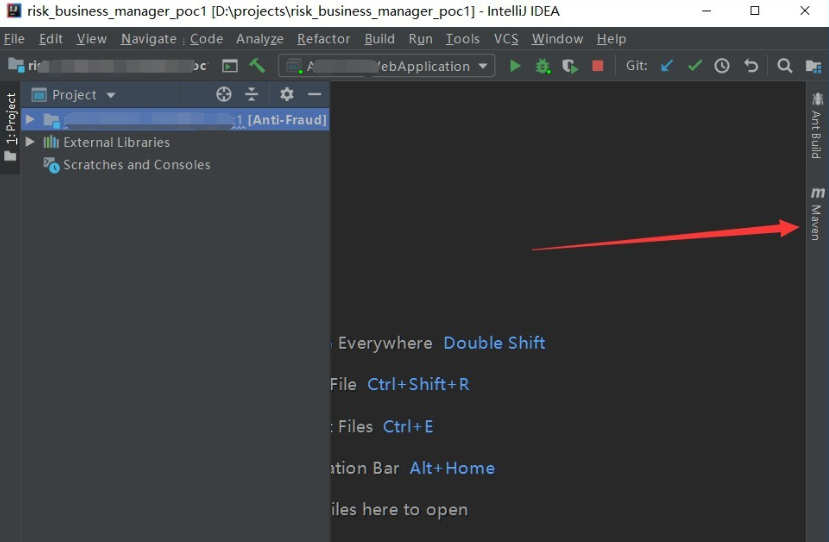Run with coverage shield icon
Screen dimensions: 829x542
pyautogui.click(x=570, y=66)
